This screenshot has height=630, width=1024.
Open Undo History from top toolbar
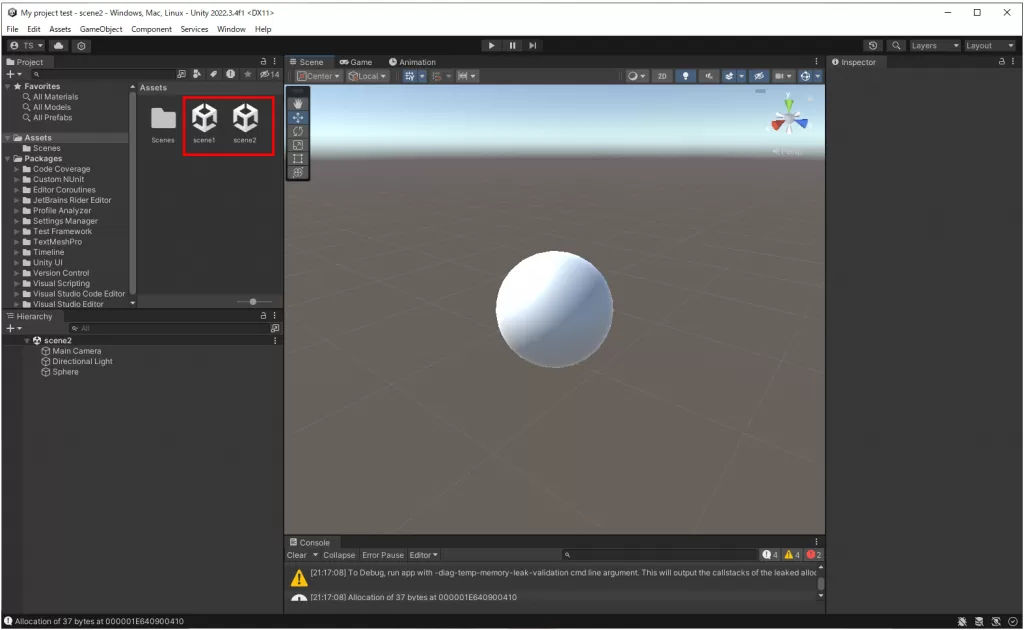pyautogui.click(x=873, y=45)
